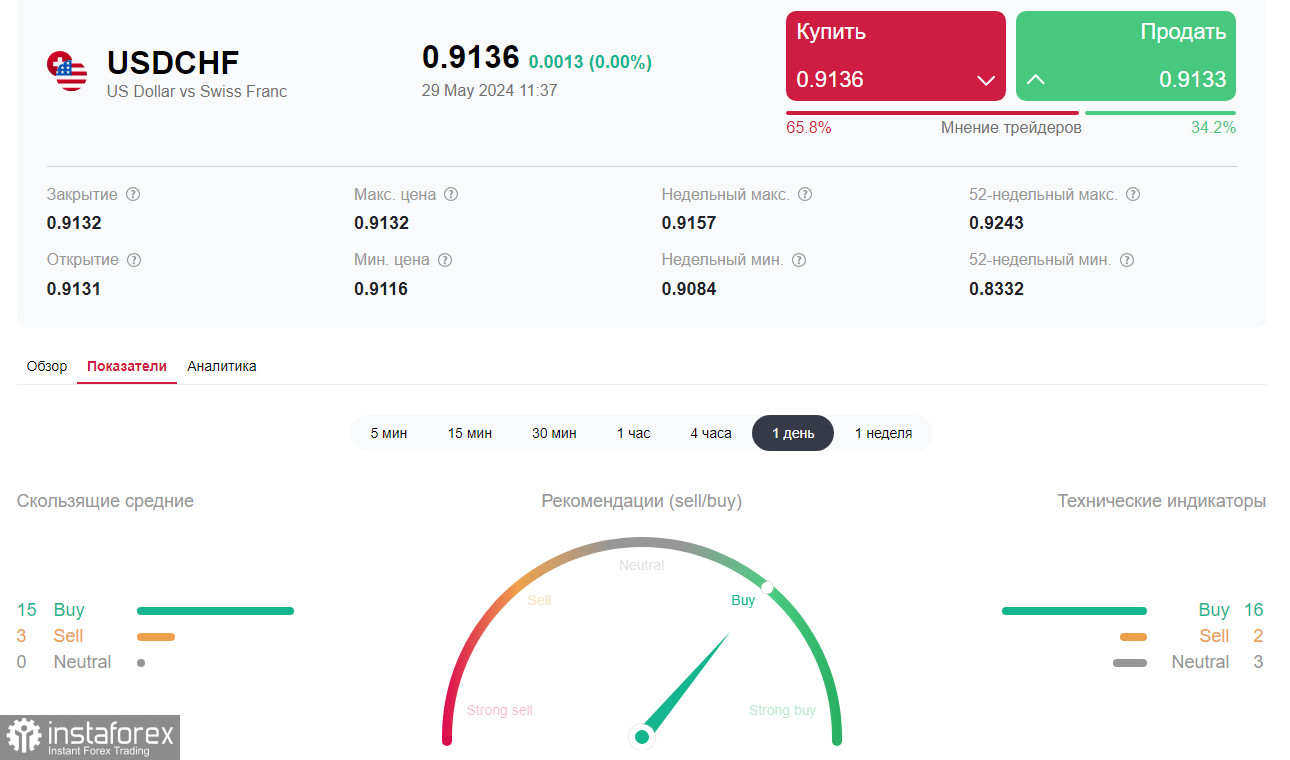The height and width of the screenshot is (760, 1290).
Task: Click the down chevron in Купить button
Action: point(986,80)
